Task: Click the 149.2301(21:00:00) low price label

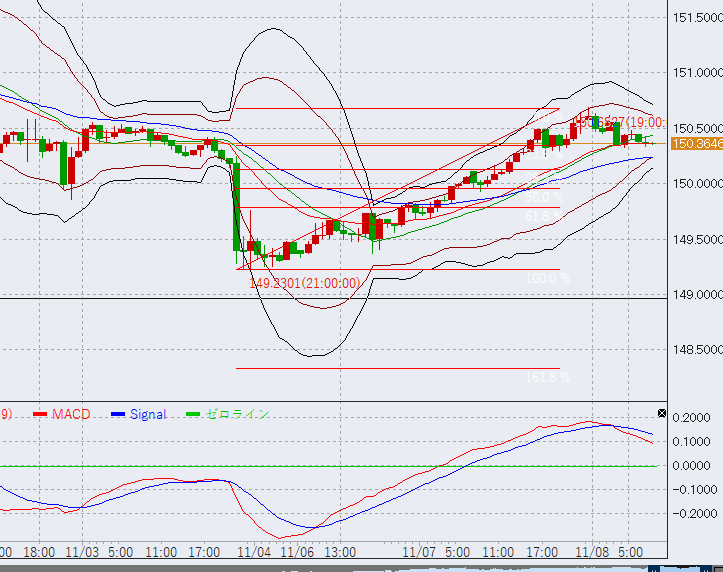Action: tap(304, 283)
